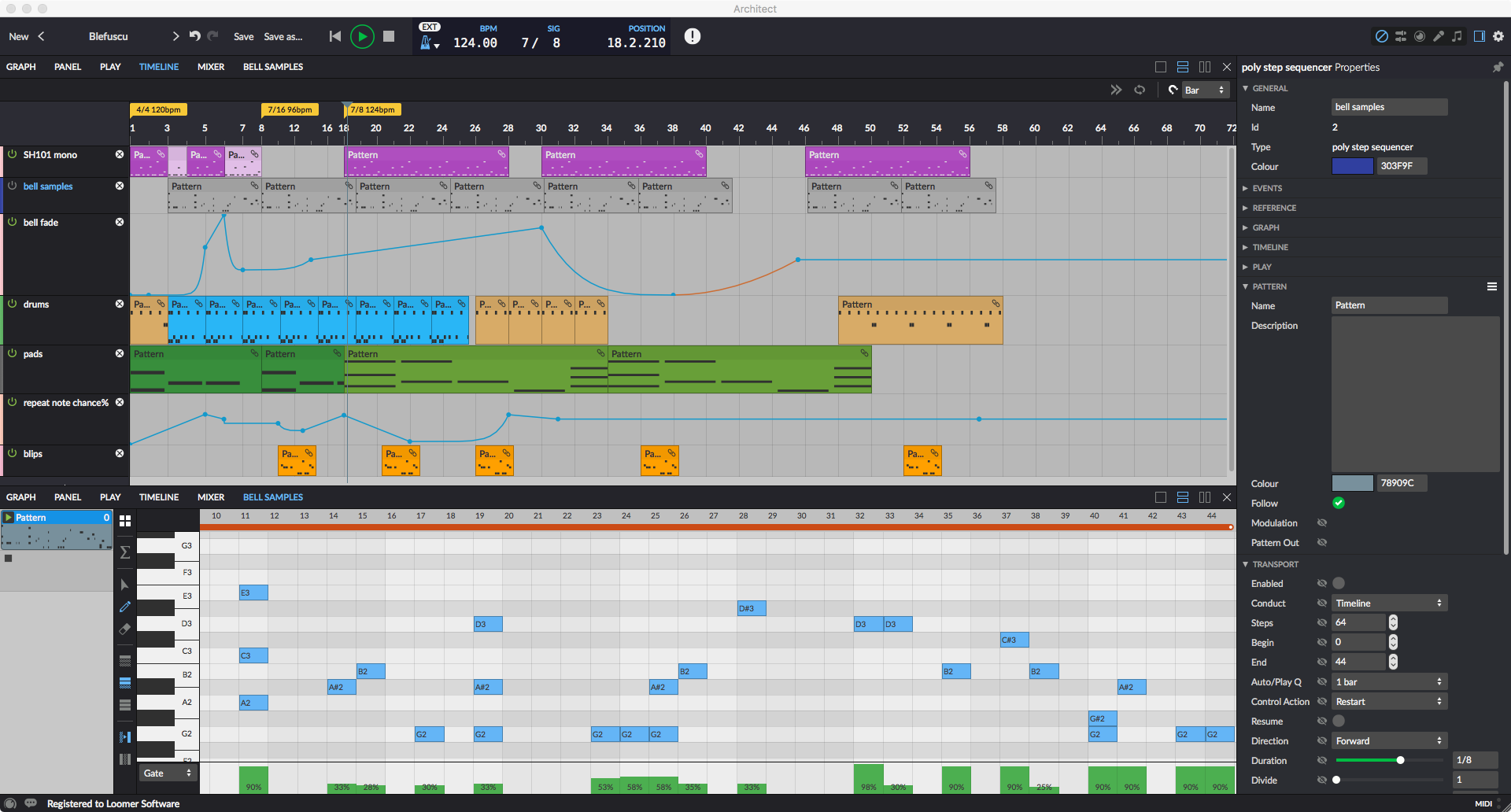Click the Save button
The image size is (1511, 812).
244,36
